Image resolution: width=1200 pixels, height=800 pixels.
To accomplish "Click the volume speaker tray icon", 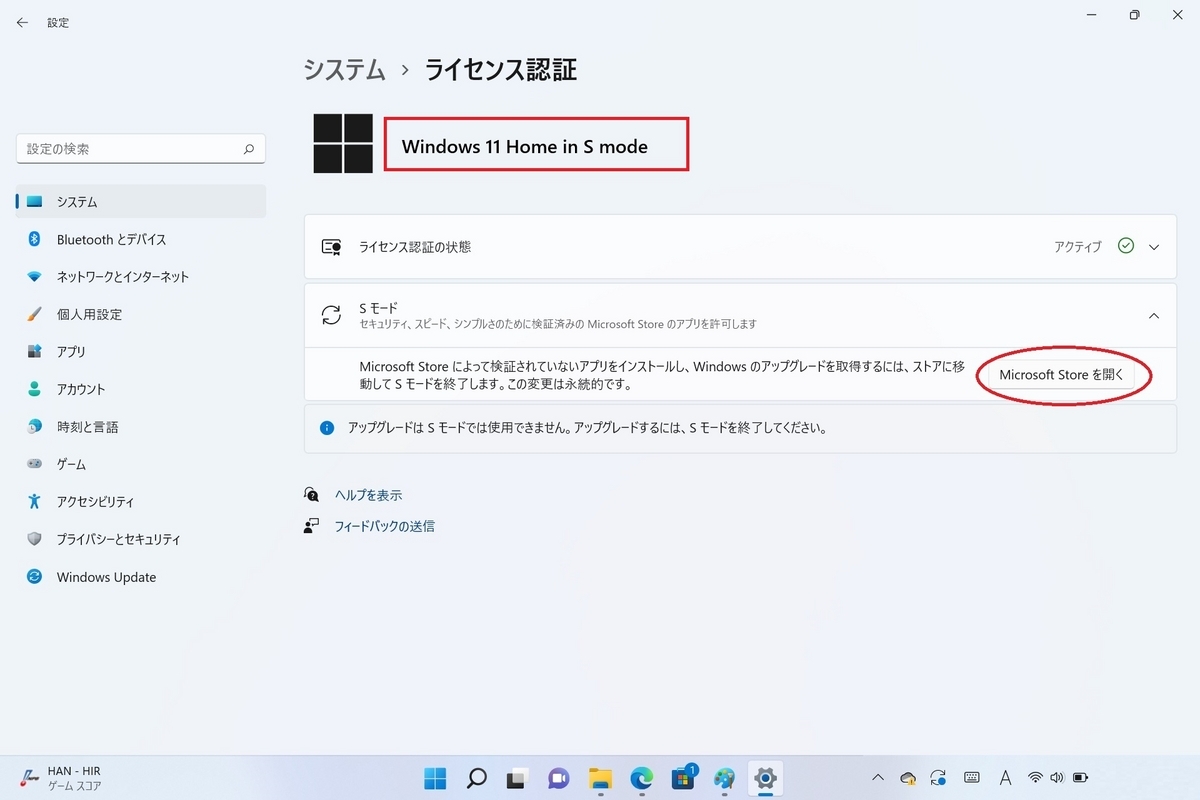I will pyautogui.click(x=1058, y=778).
